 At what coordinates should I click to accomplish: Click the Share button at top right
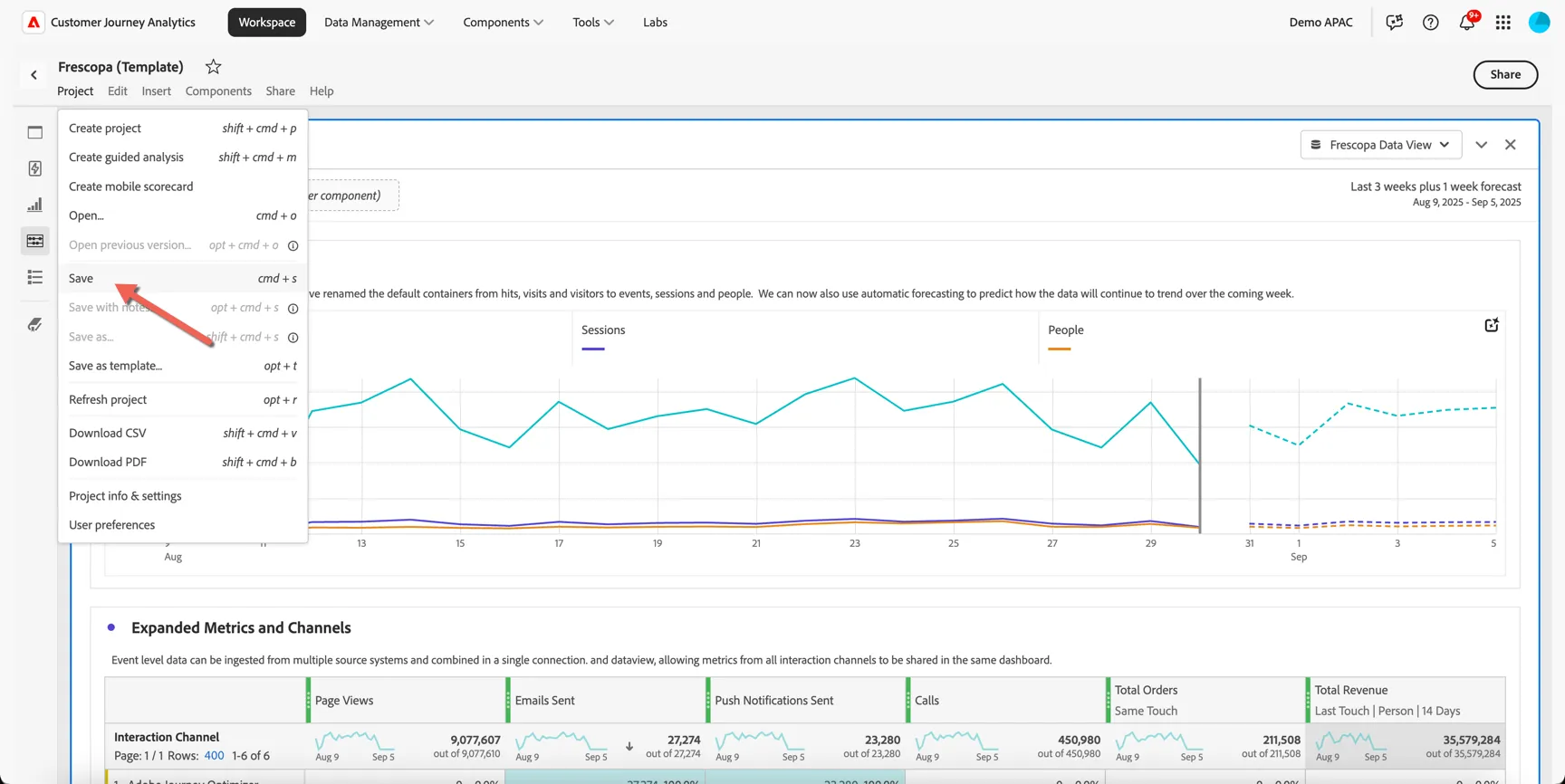pyautogui.click(x=1505, y=74)
